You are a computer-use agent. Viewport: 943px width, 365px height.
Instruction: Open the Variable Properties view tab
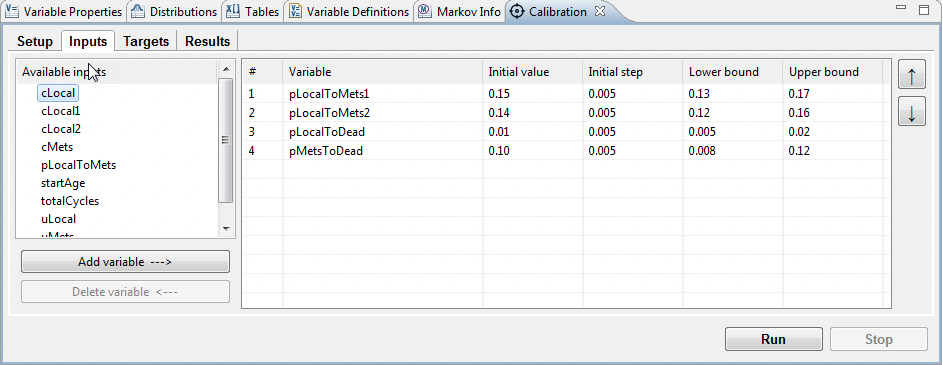pos(63,11)
